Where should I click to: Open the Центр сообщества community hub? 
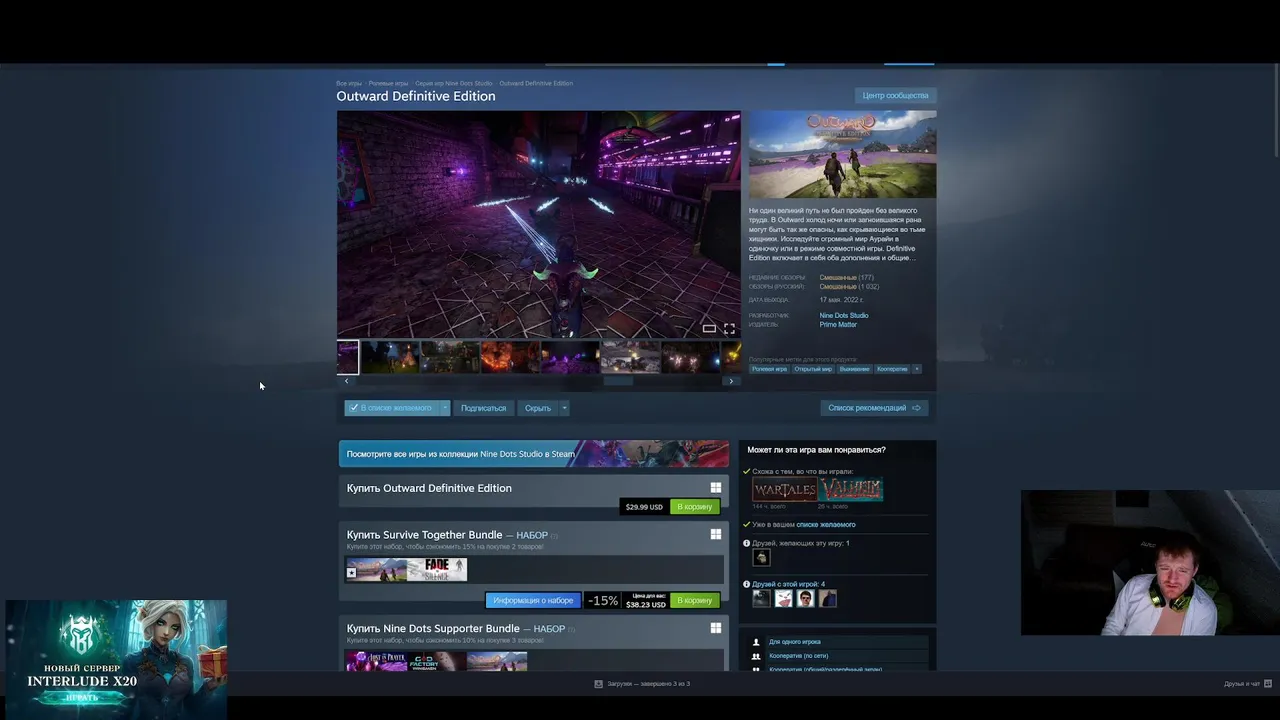tap(895, 95)
